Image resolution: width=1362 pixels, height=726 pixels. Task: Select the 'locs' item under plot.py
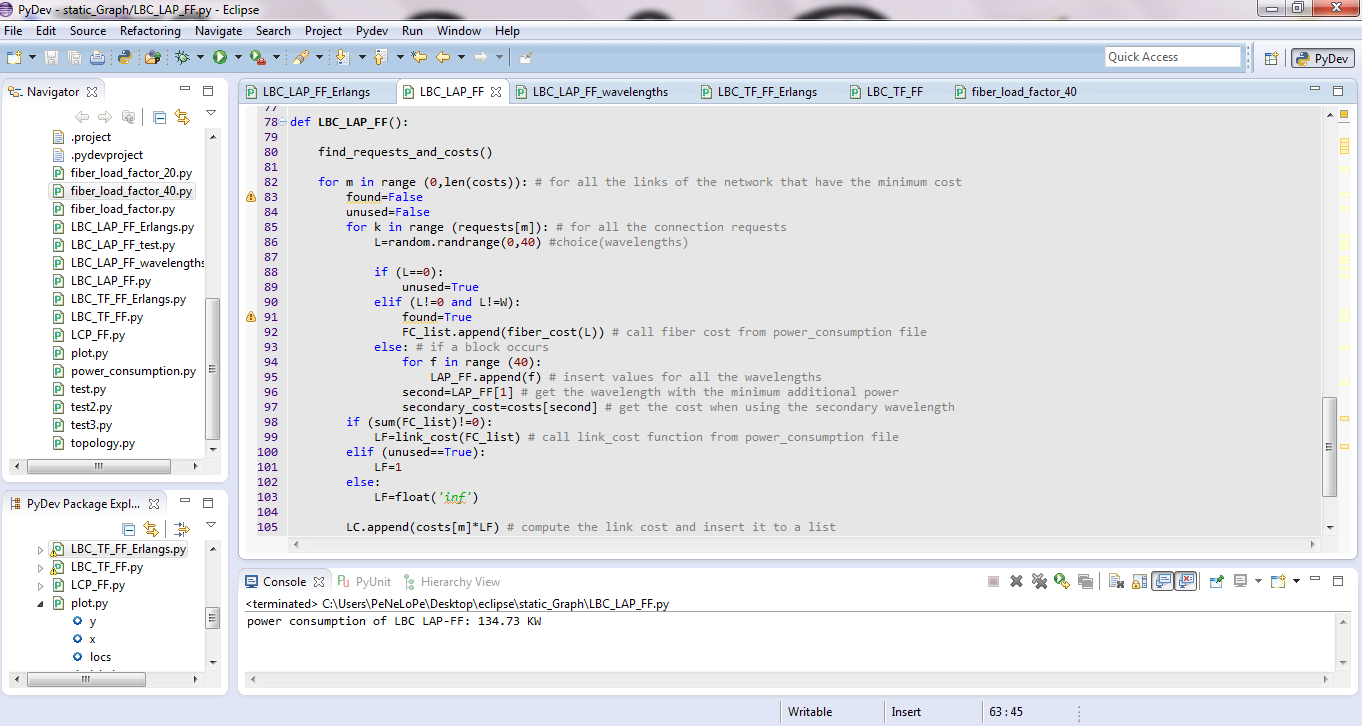click(100, 657)
